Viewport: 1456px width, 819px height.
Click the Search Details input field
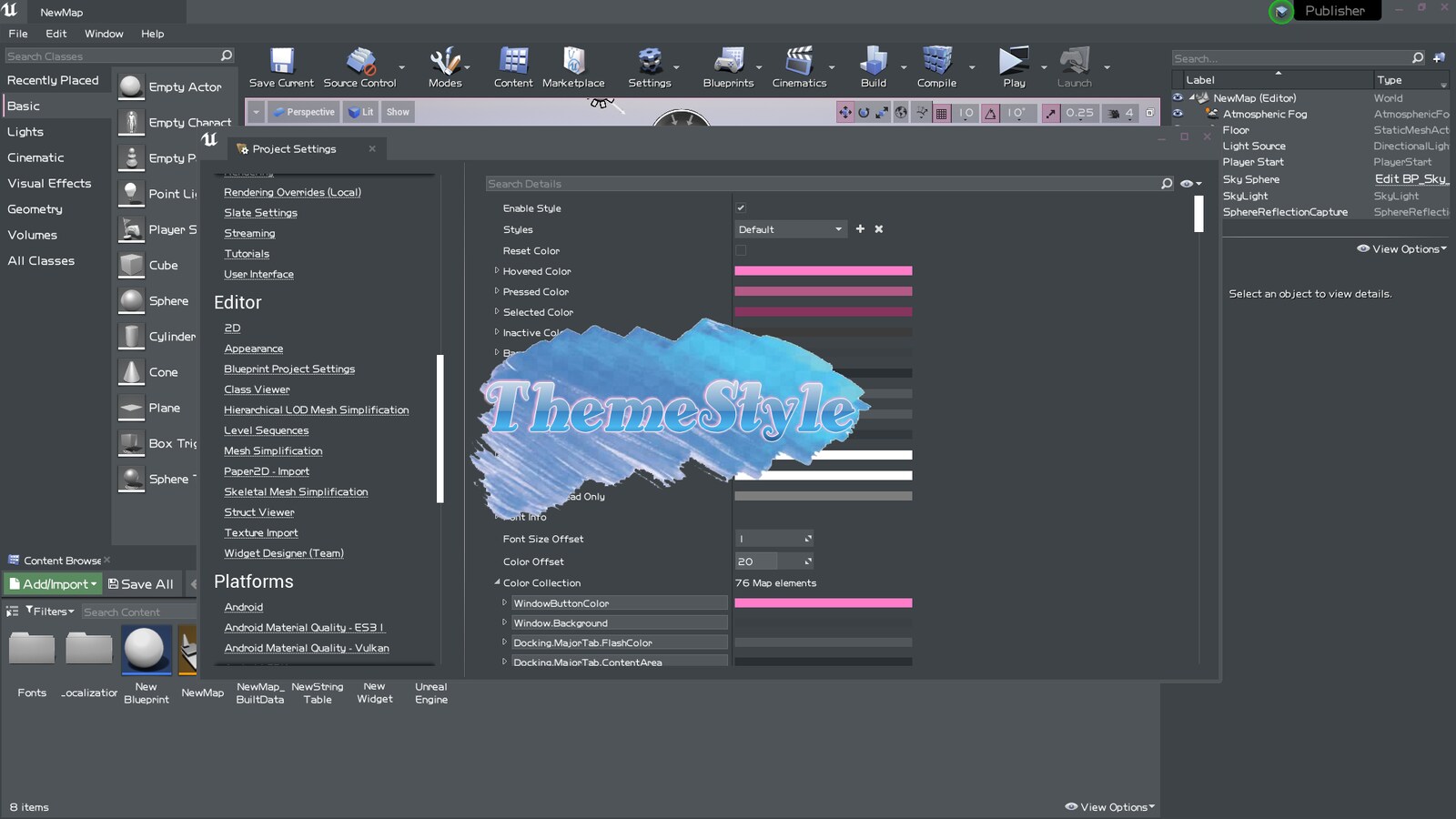[819, 183]
